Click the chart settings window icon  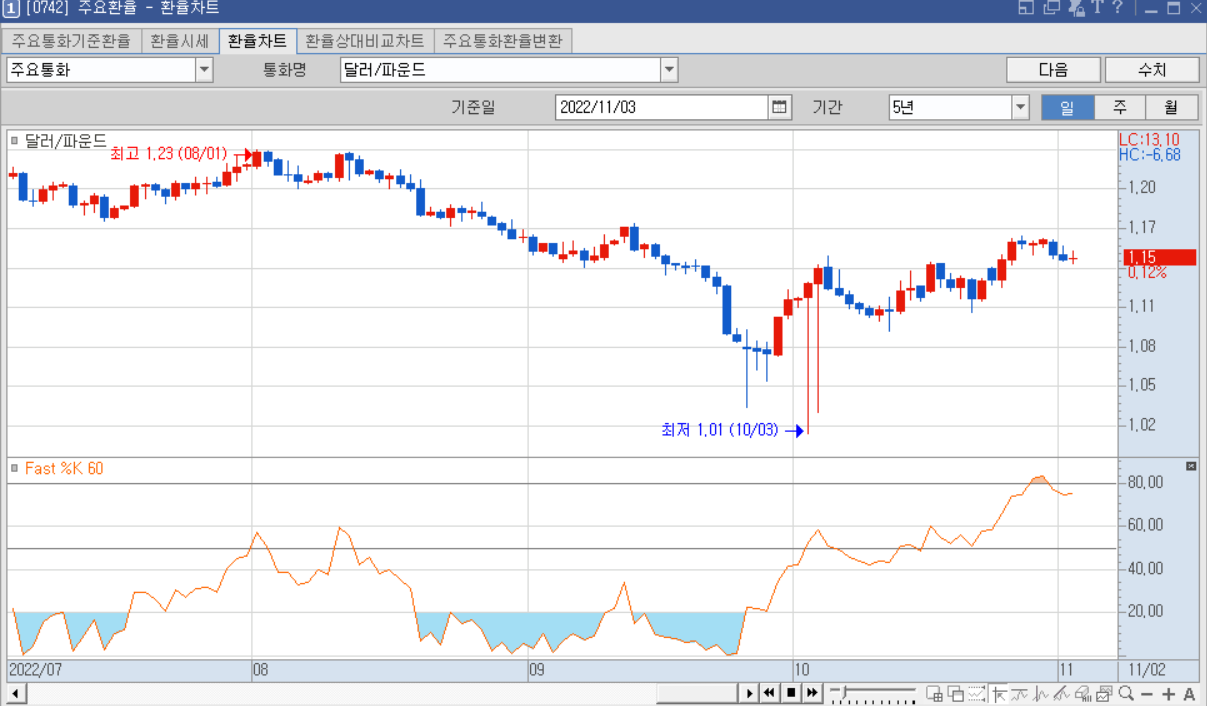click(x=1104, y=694)
